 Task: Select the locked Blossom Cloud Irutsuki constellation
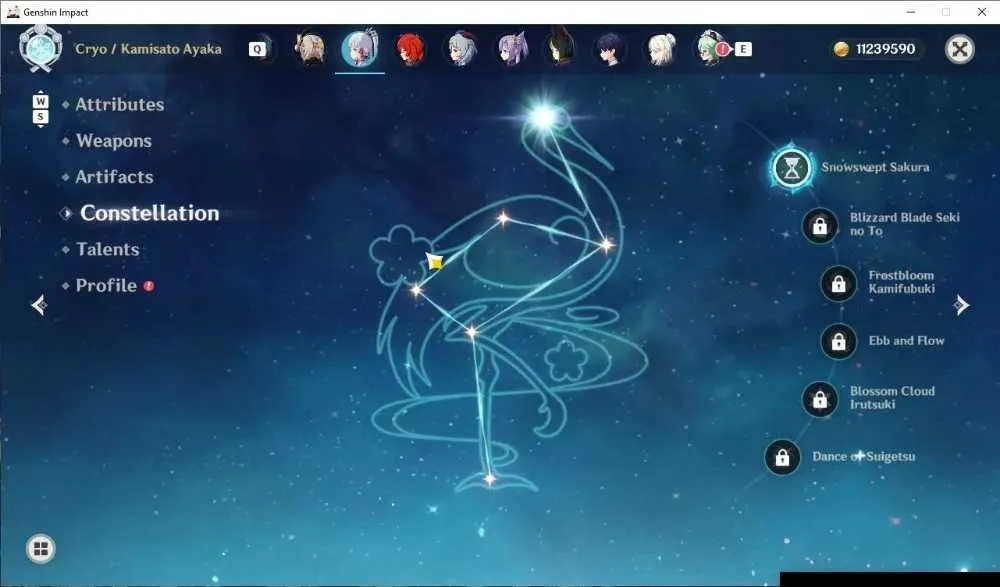coord(820,399)
